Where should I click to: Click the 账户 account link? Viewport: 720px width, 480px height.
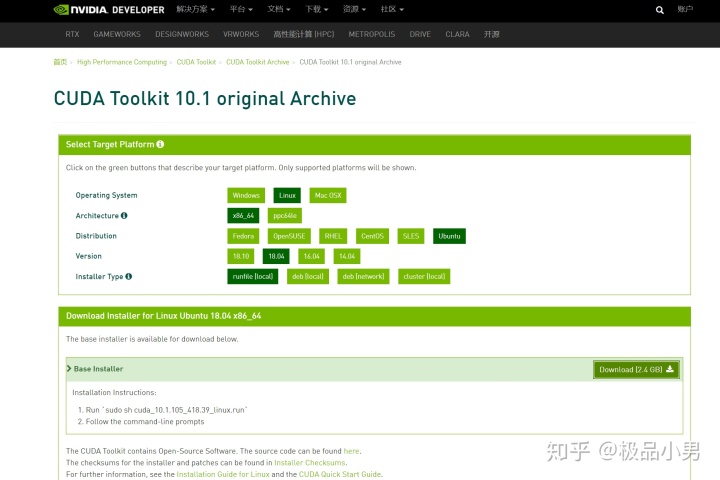tap(685, 9)
